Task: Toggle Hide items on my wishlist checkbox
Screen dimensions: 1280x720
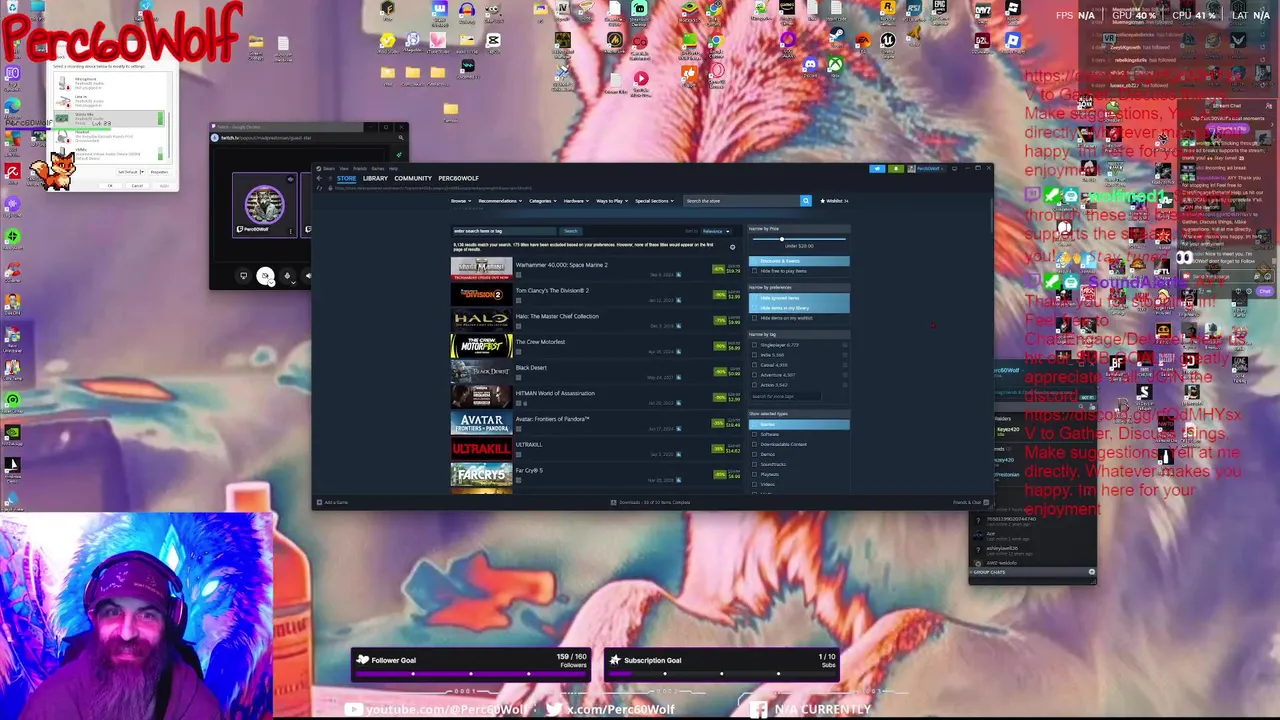Action: [754, 318]
